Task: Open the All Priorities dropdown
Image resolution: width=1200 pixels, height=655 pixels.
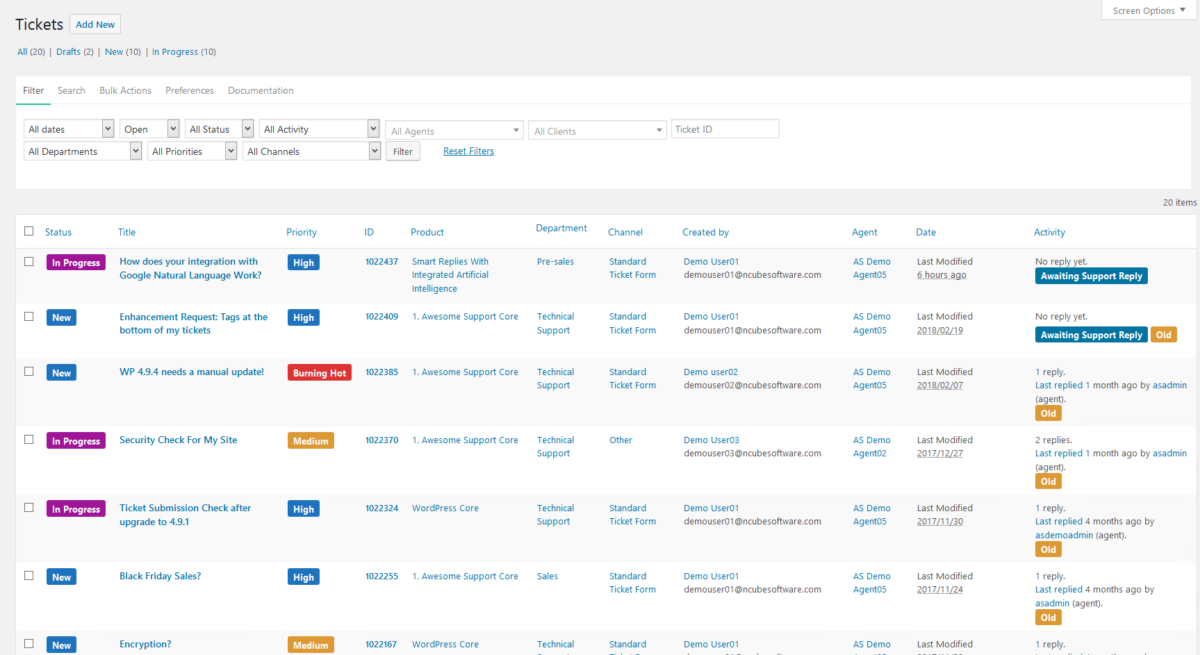Action: [x=192, y=150]
